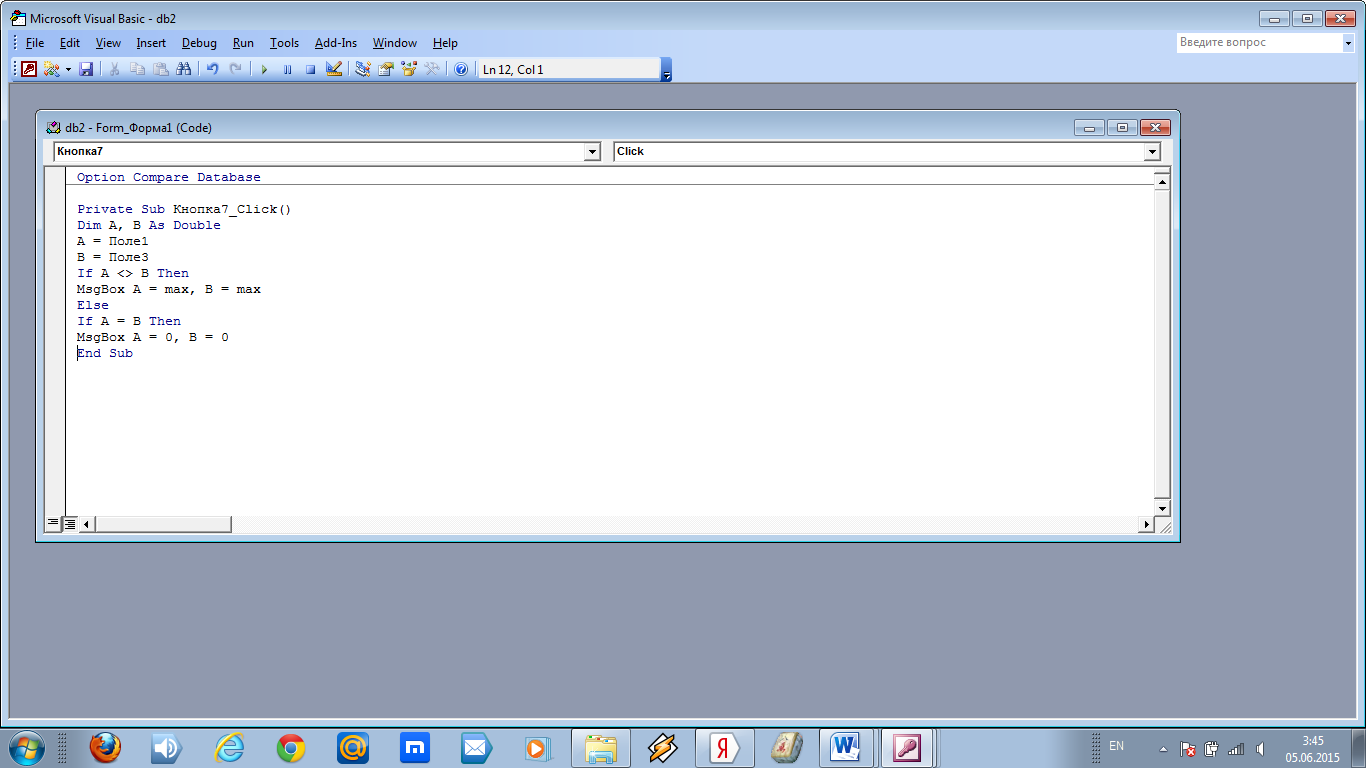Click the Copy toolbar icon

[138, 69]
